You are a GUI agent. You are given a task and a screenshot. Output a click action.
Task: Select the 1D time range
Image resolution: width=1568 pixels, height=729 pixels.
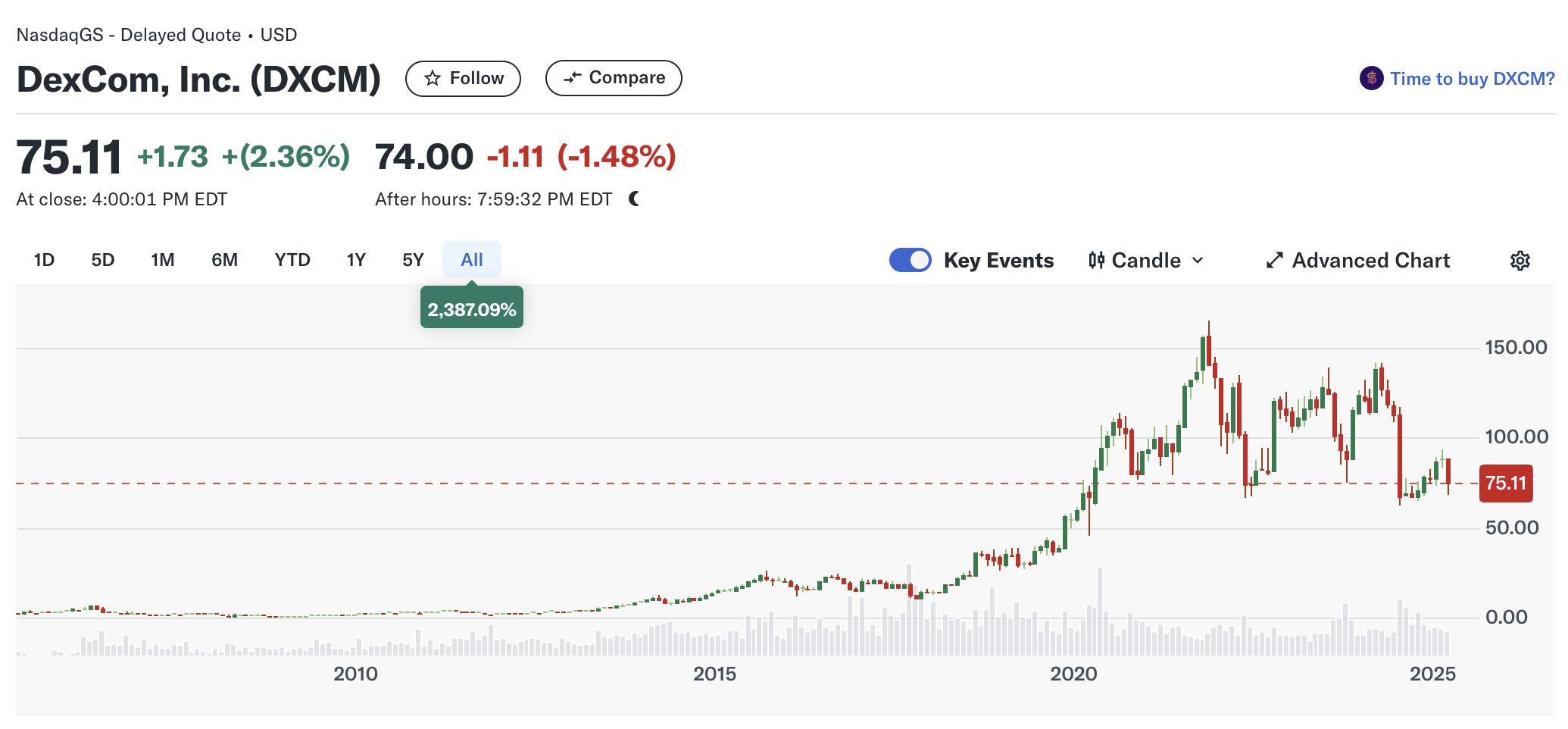click(44, 261)
